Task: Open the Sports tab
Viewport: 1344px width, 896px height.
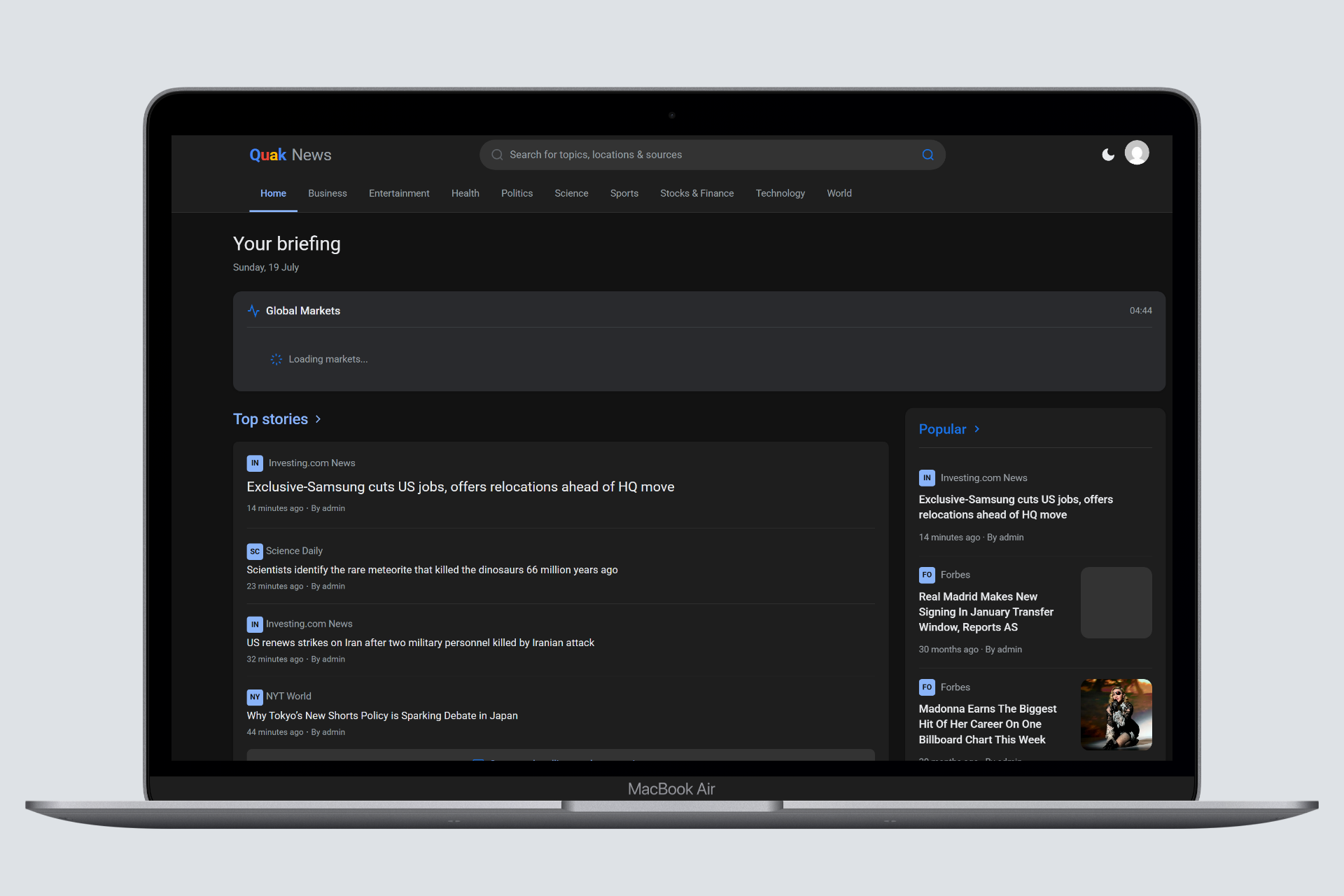Action: pyautogui.click(x=624, y=193)
